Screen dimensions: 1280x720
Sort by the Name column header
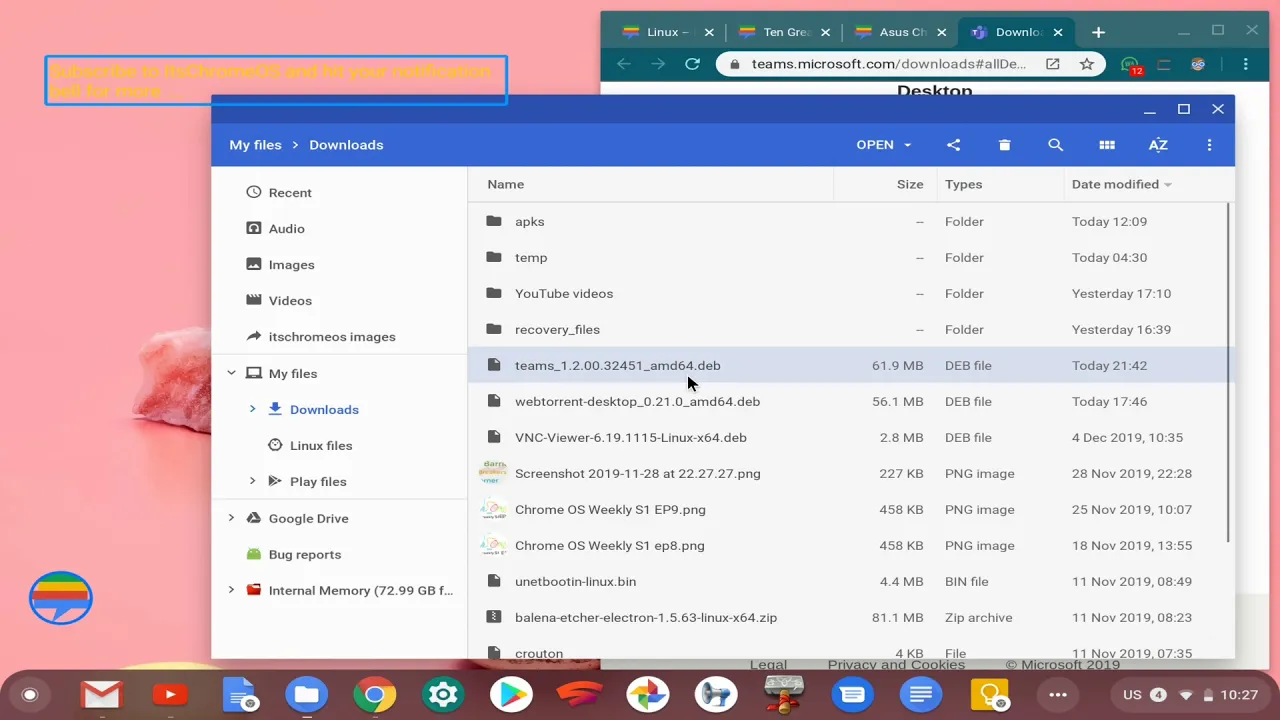coord(505,184)
